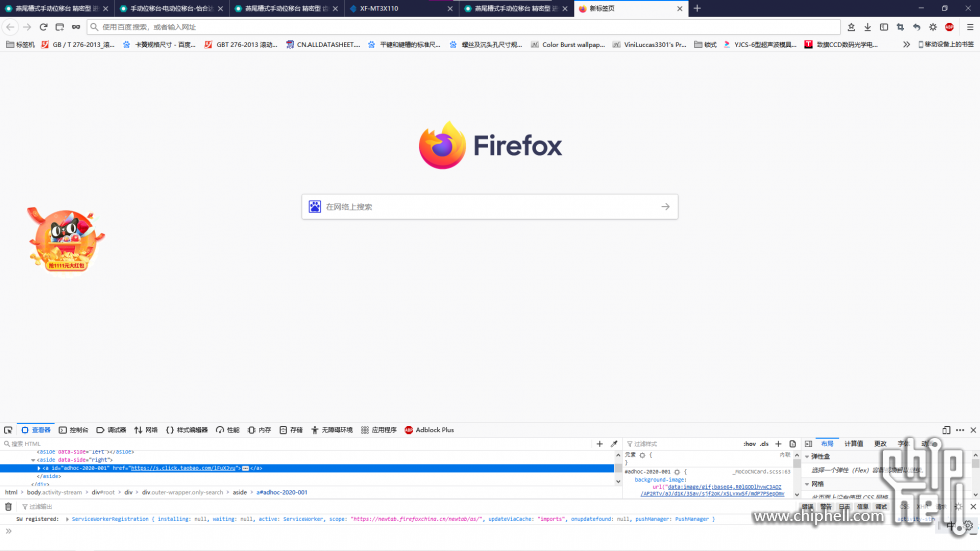This screenshot has height=551, width=980.
Task: Collapse the 网格 Grid section
Action: click(807, 484)
